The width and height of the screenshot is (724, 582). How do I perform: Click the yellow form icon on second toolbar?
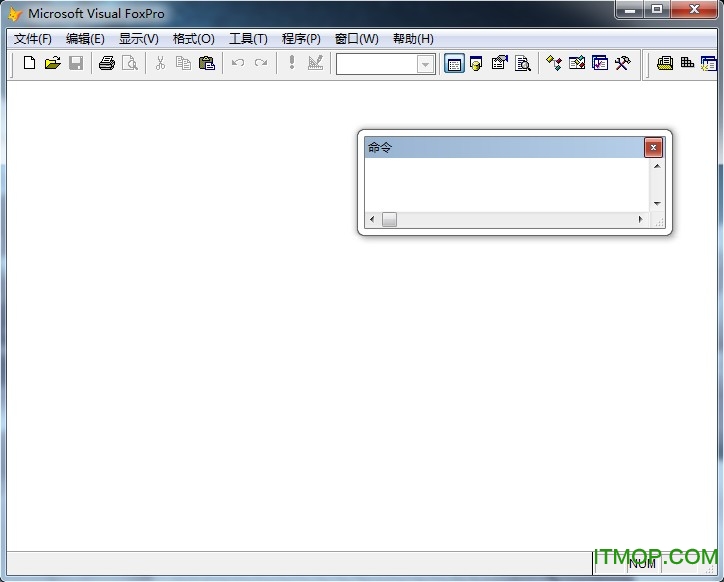coord(665,63)
